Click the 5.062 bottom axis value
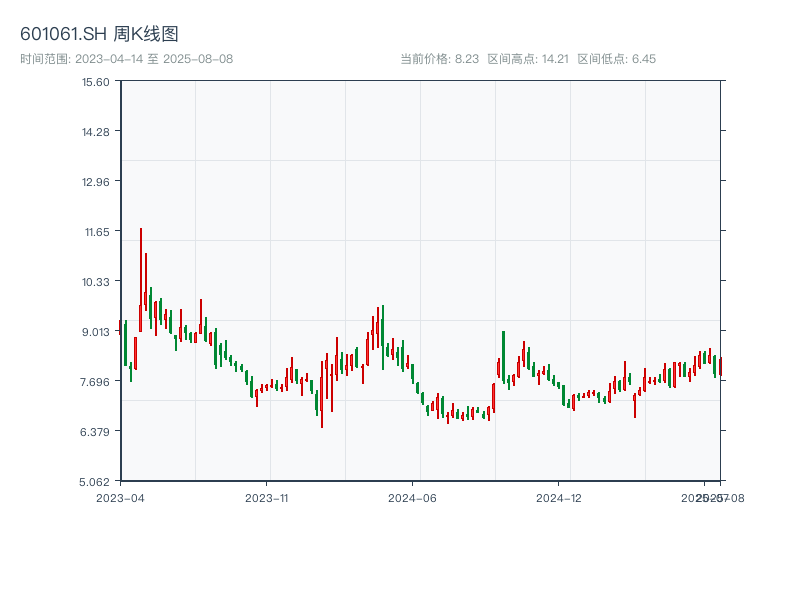This screenshot has height=600, width=800. (96, 481)
